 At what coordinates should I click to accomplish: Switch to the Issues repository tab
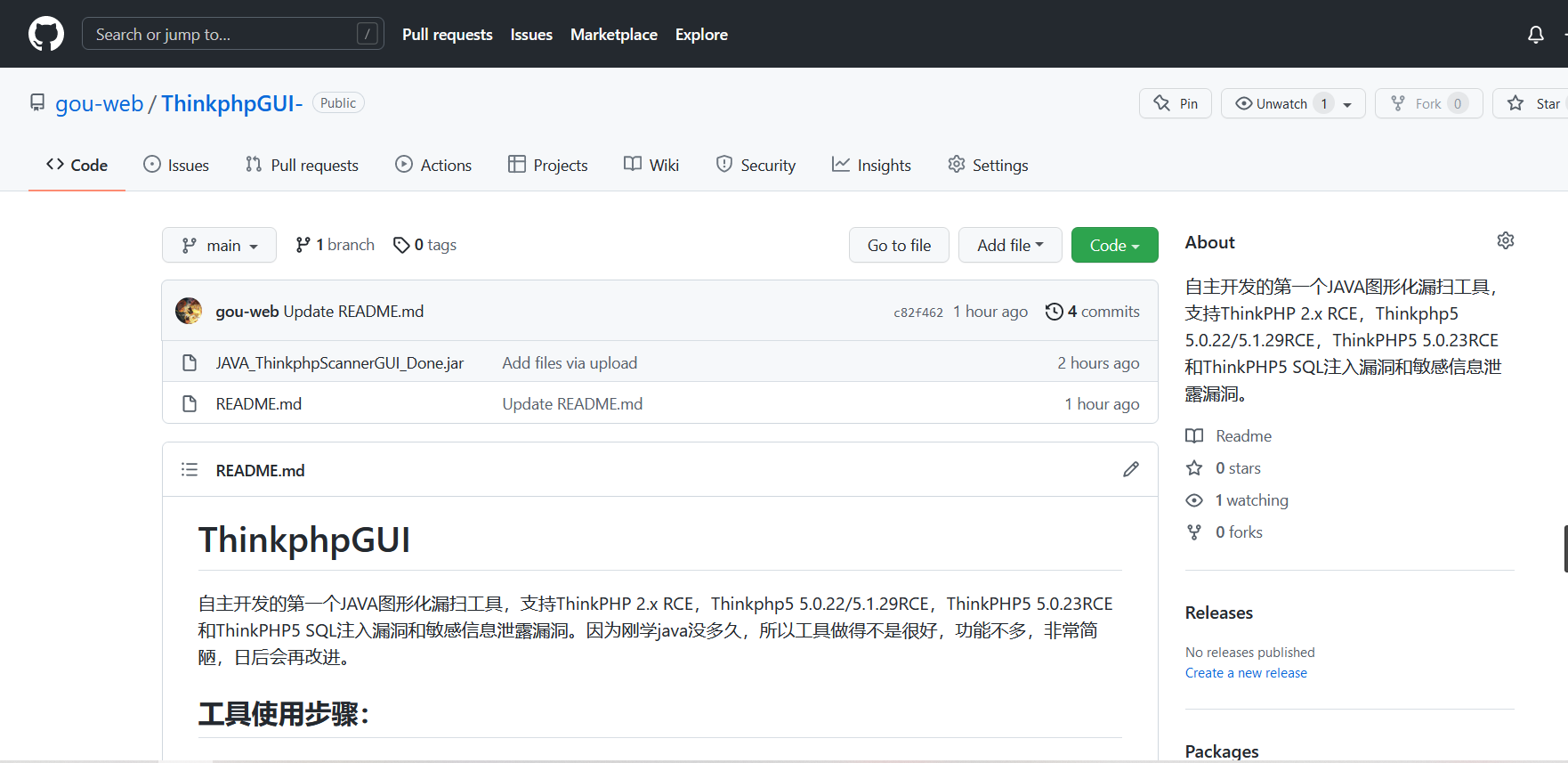pos(176,165)
